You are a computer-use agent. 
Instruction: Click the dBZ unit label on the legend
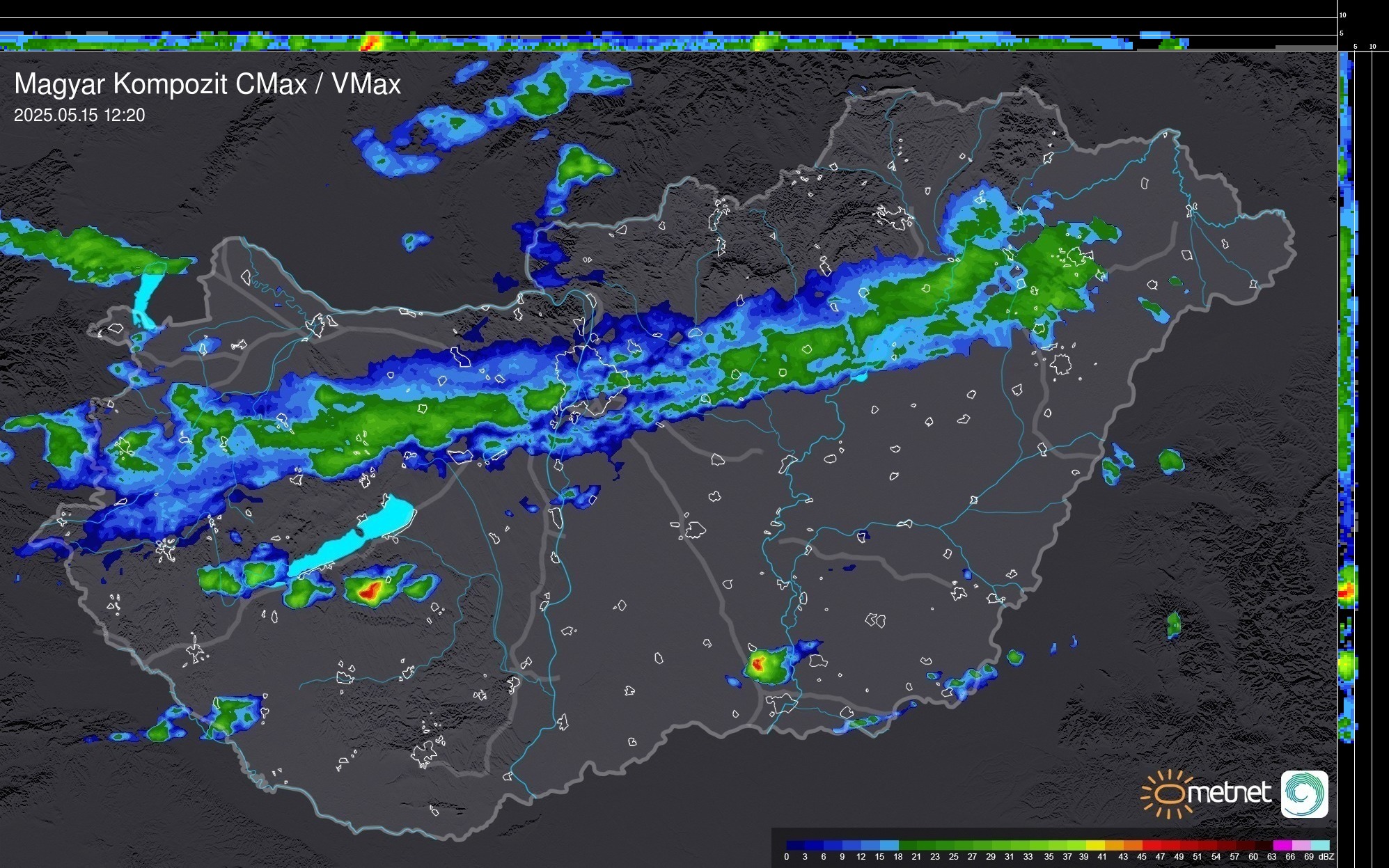(x=1326, y=857)
